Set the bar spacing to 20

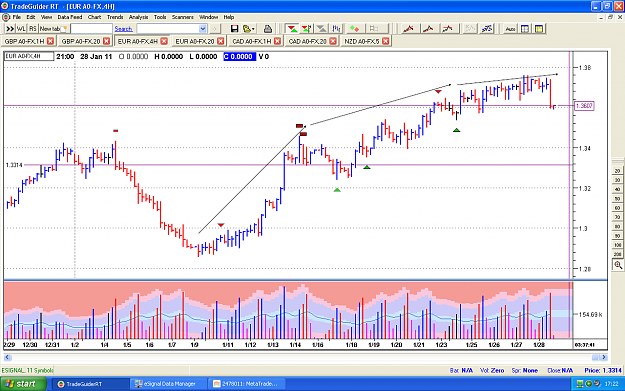point(617,171)
